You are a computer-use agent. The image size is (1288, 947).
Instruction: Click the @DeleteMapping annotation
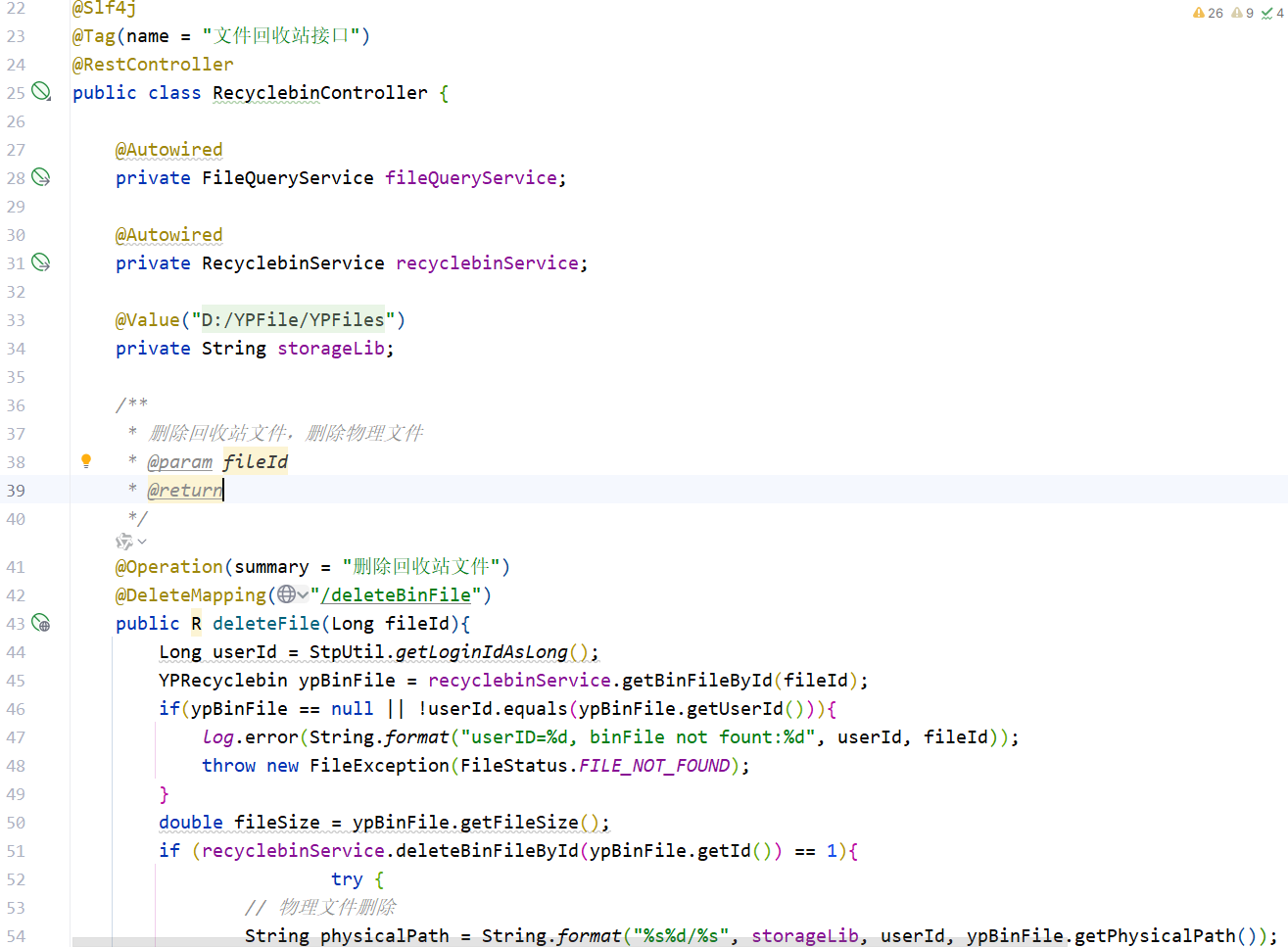click(x=191, y=595)
